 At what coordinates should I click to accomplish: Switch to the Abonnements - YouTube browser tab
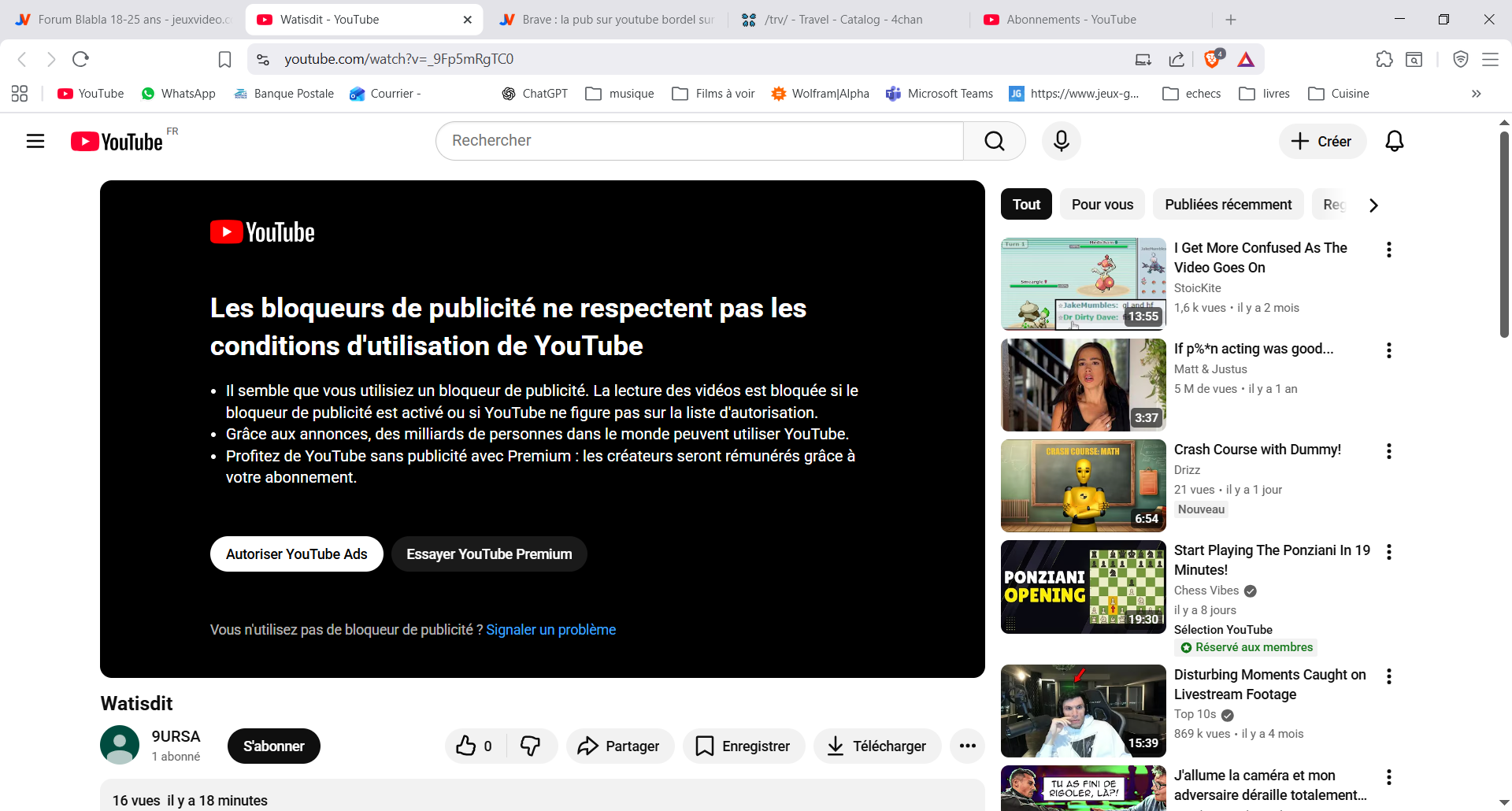click(x=1070, y=20)
